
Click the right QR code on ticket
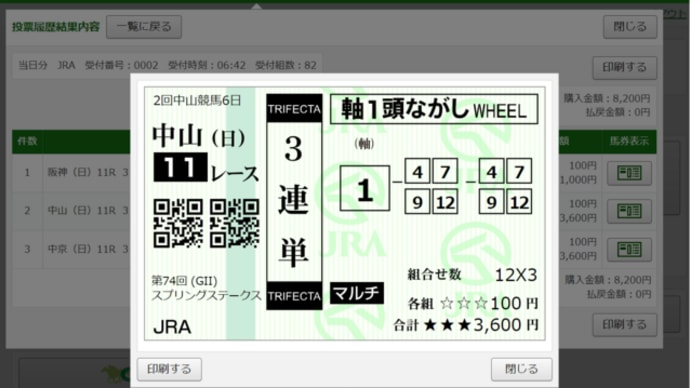(235, 223)
